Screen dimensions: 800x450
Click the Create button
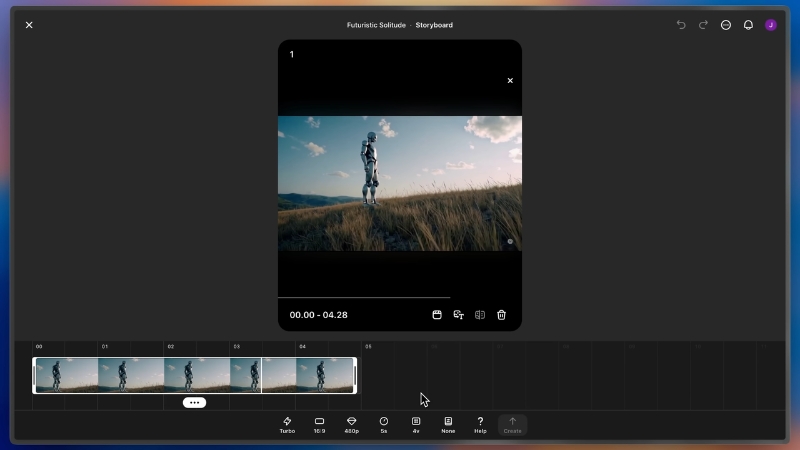(512, 424)
